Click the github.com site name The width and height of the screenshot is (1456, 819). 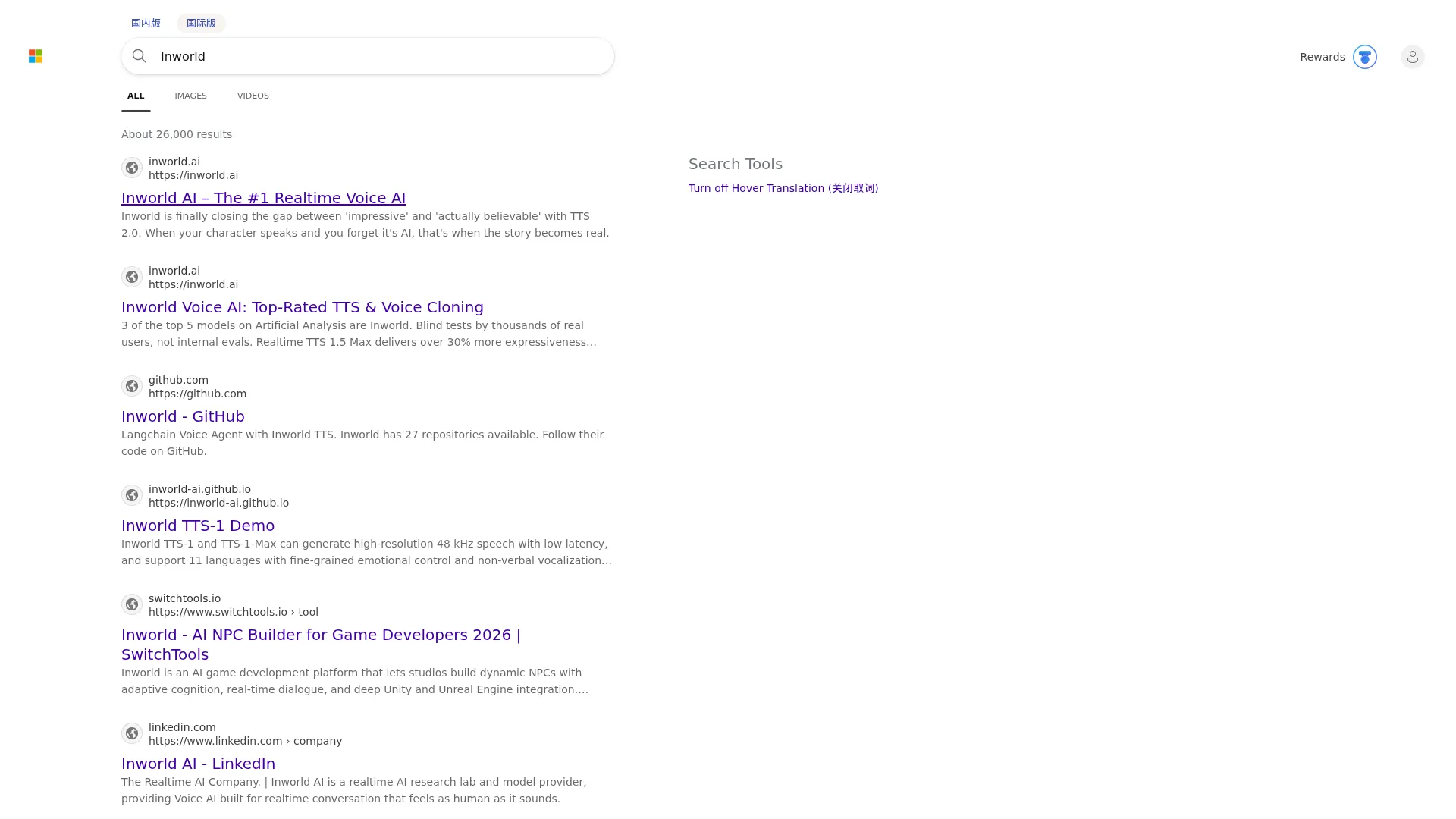178,380
